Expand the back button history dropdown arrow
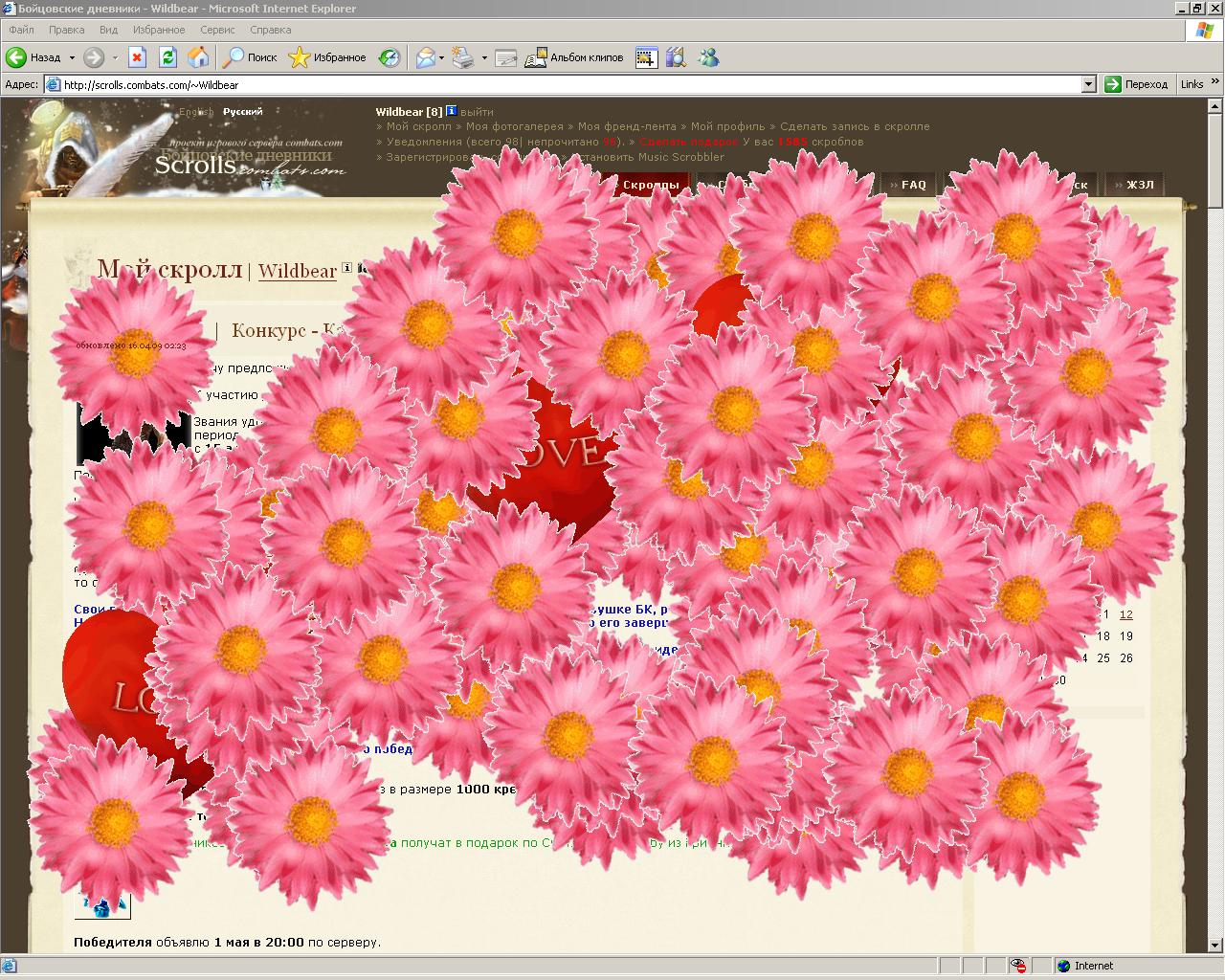This screenshot has width=1225, height=980. 71,57
